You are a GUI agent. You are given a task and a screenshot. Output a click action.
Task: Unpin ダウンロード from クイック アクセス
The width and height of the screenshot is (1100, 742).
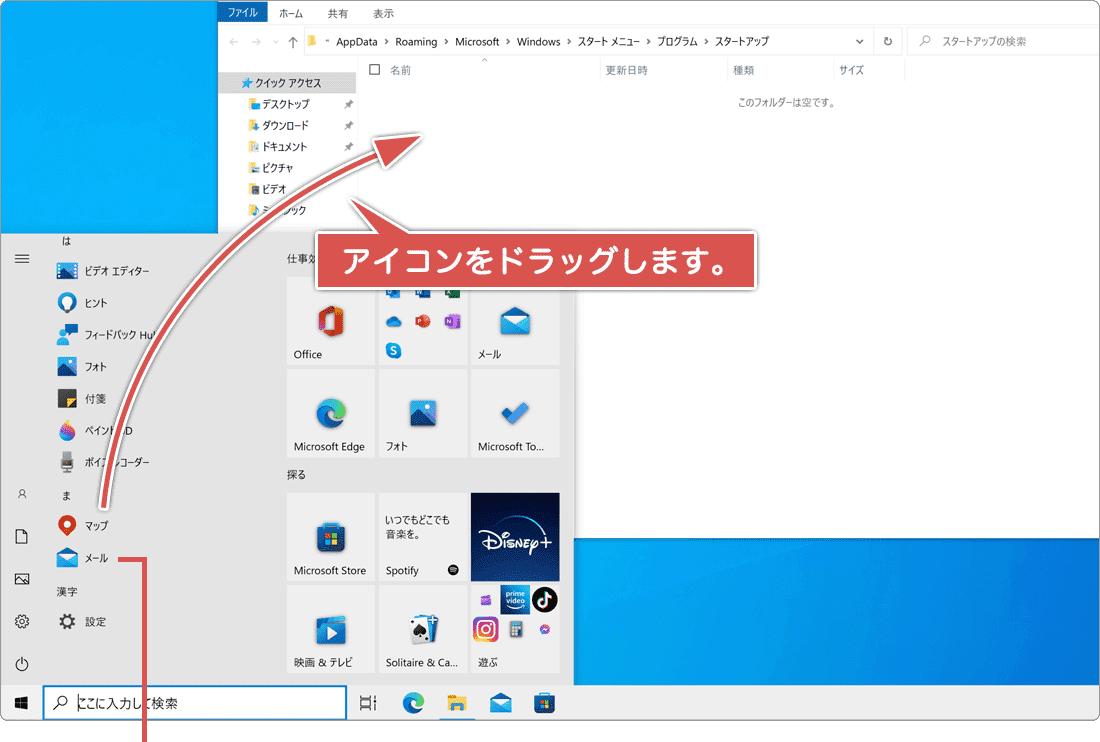point(348,125)
